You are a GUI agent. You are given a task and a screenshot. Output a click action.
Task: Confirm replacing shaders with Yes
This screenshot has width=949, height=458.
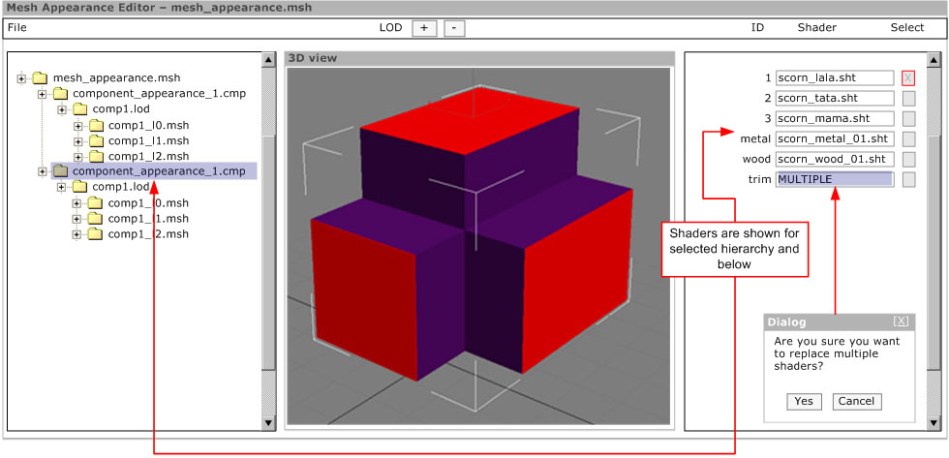[x=803, y=401]
